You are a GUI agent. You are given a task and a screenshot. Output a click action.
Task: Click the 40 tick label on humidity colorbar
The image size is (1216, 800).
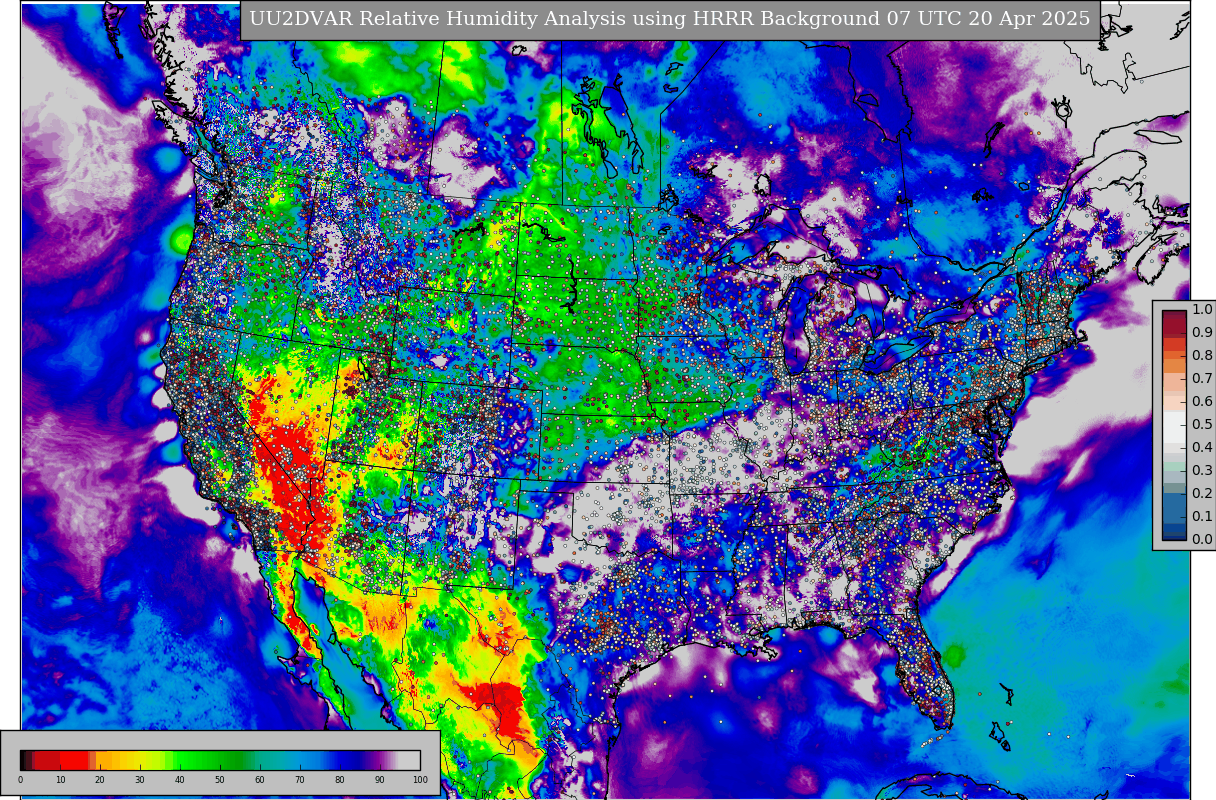tap(180, 780)
